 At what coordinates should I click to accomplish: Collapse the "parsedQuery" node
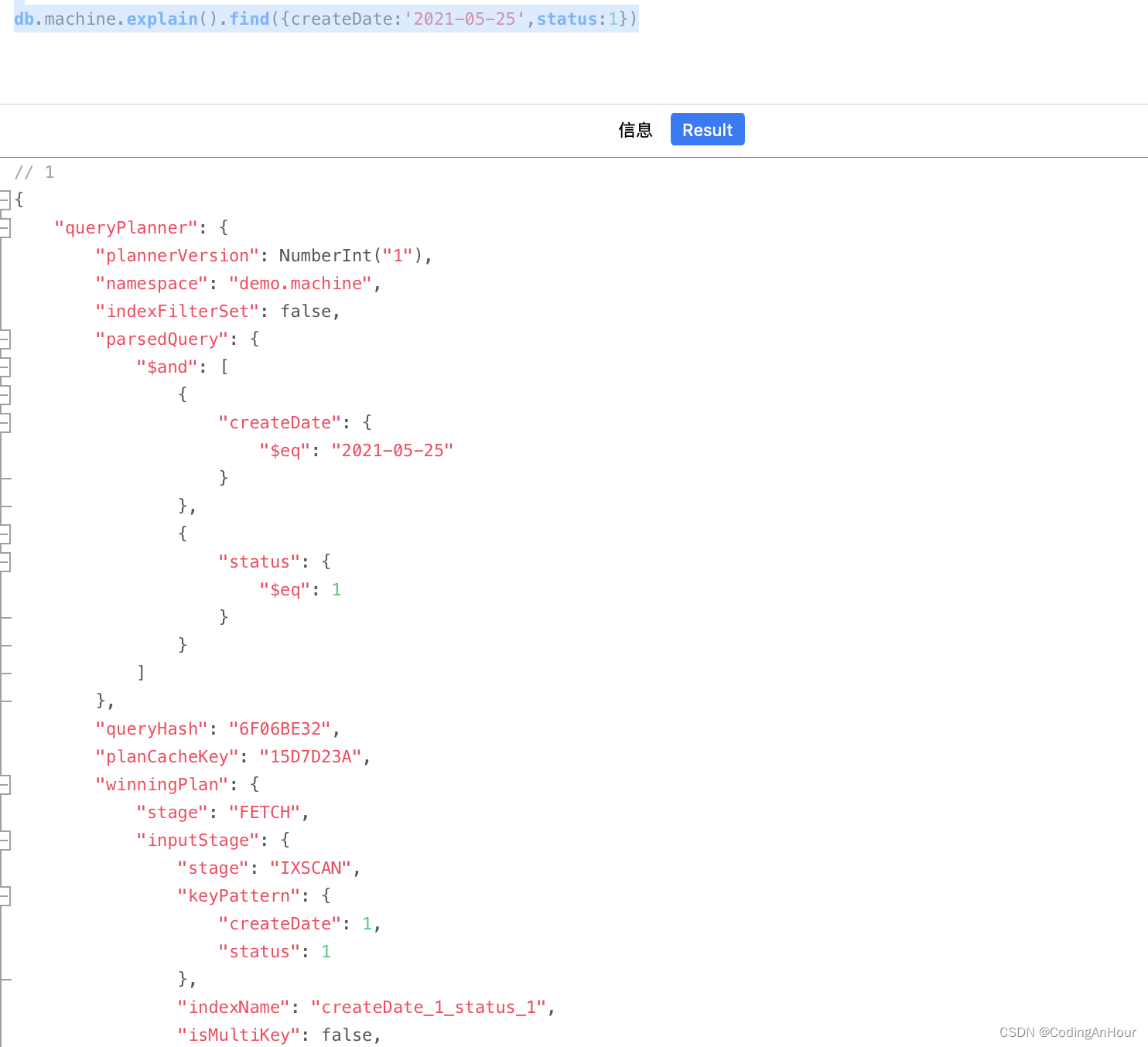point(5,339)
